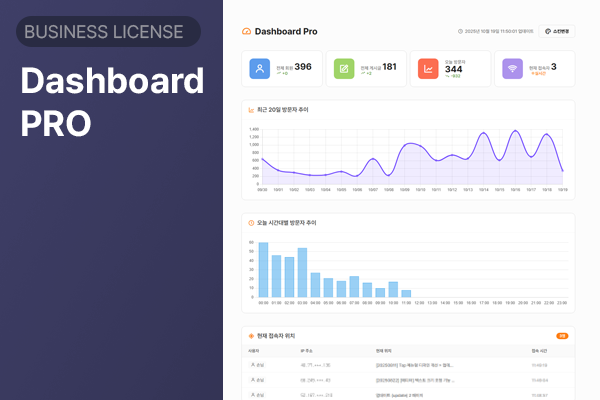Click the IP 주소 column header
Screen dimensions: 600x400
tap(308, 351)
